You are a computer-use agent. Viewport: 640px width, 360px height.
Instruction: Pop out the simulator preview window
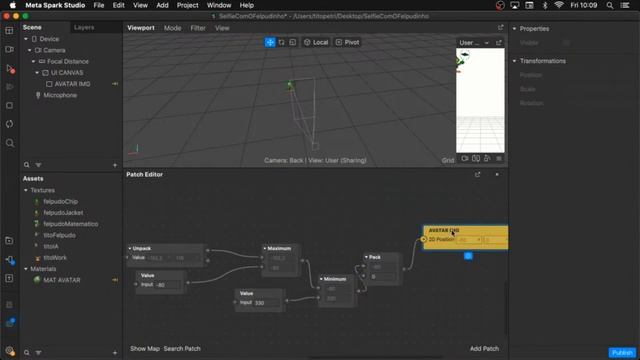(x=499, y=42)
